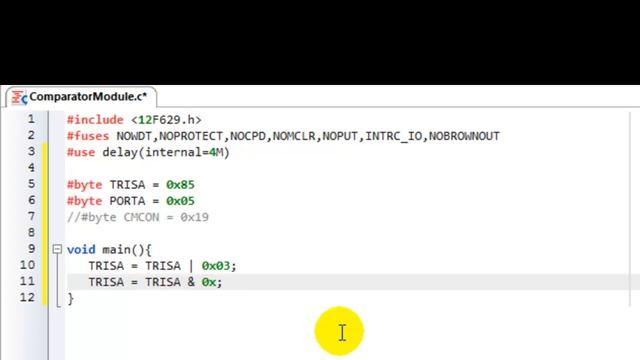Screen dimensions: 640x360
Task: Click the 0x85 address value
Action: pos(180,184)
